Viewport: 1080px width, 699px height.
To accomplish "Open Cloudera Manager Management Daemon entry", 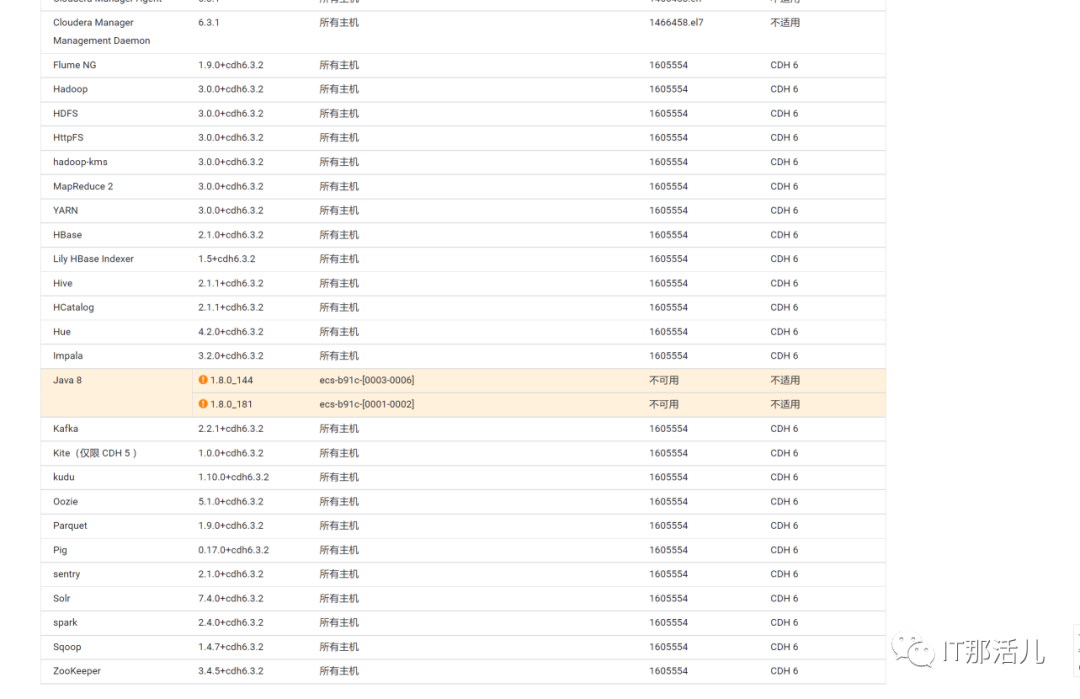I will click(x=94, y=31).
